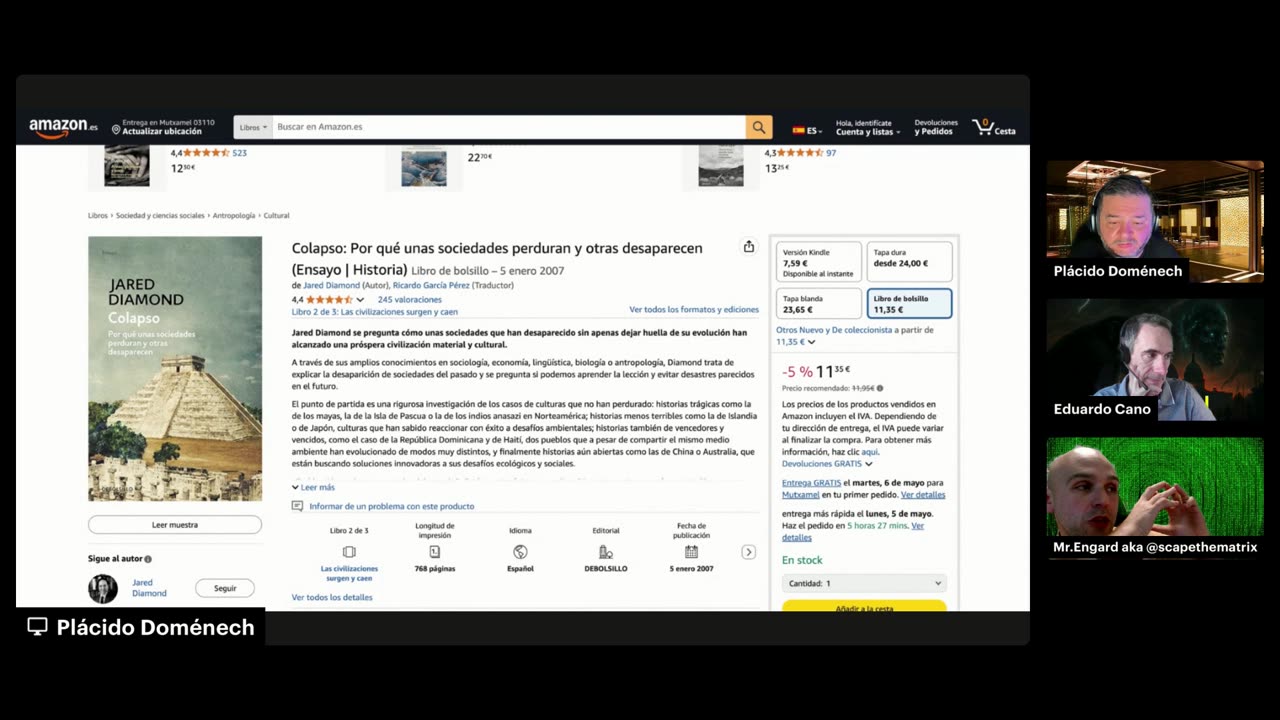Click 768 páginas text
Image resolution: width=1280 pixels, height=720 pixels.
435,568
